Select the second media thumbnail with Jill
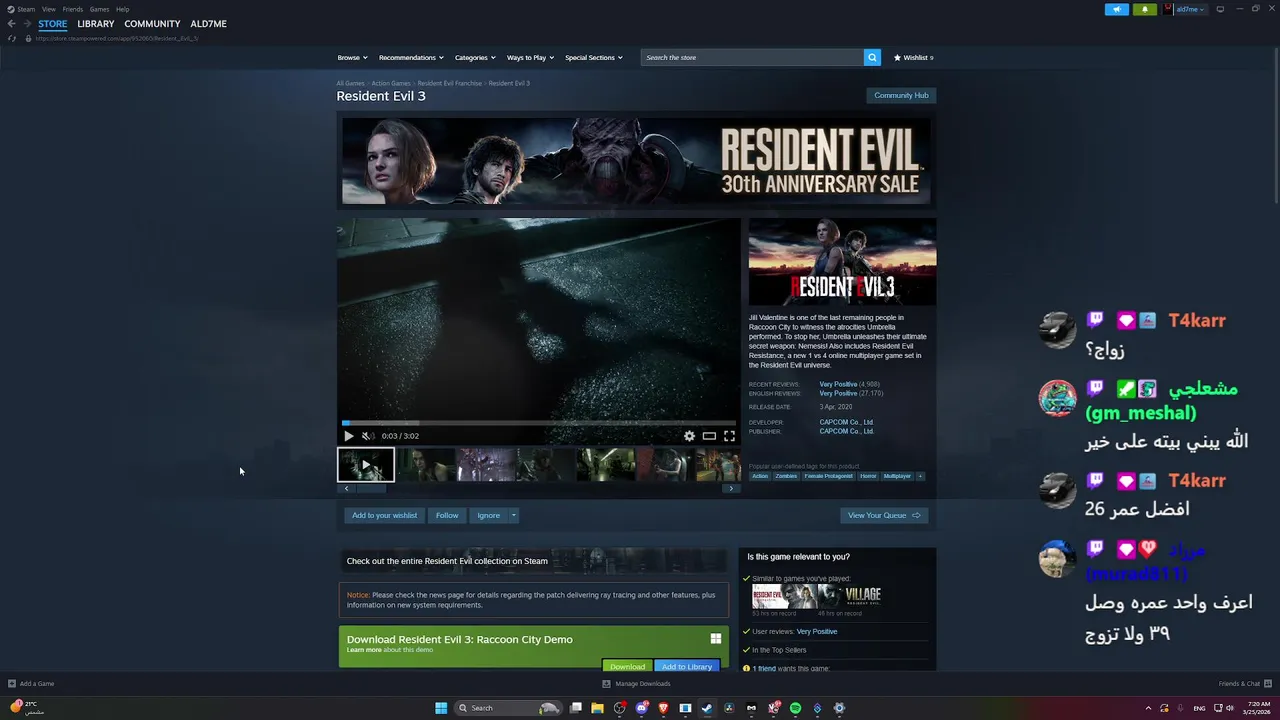The image size is (1280, 720). point(426,465)
